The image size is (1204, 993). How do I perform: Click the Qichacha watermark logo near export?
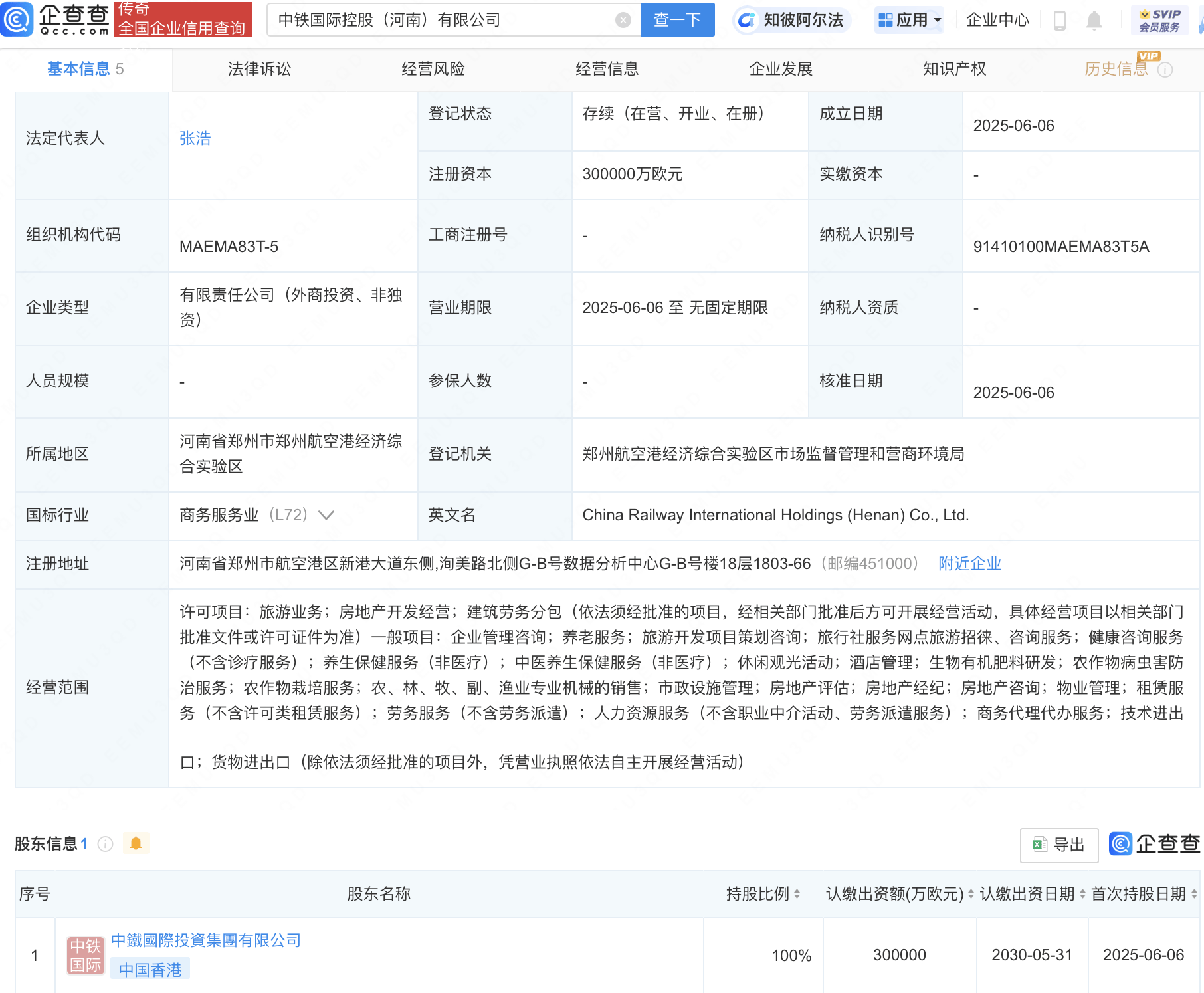(x=1154, y=844)
